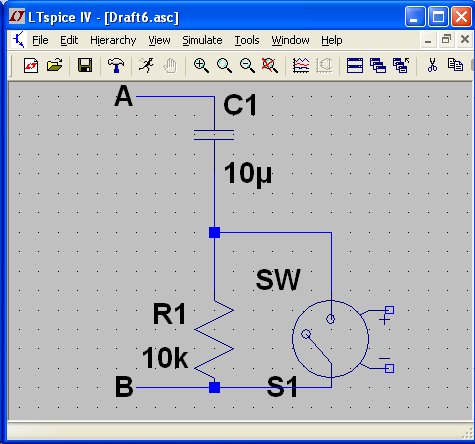The image size is (475, 444).
Task: Click the Halt hand icon
Action: coord(170,66)
